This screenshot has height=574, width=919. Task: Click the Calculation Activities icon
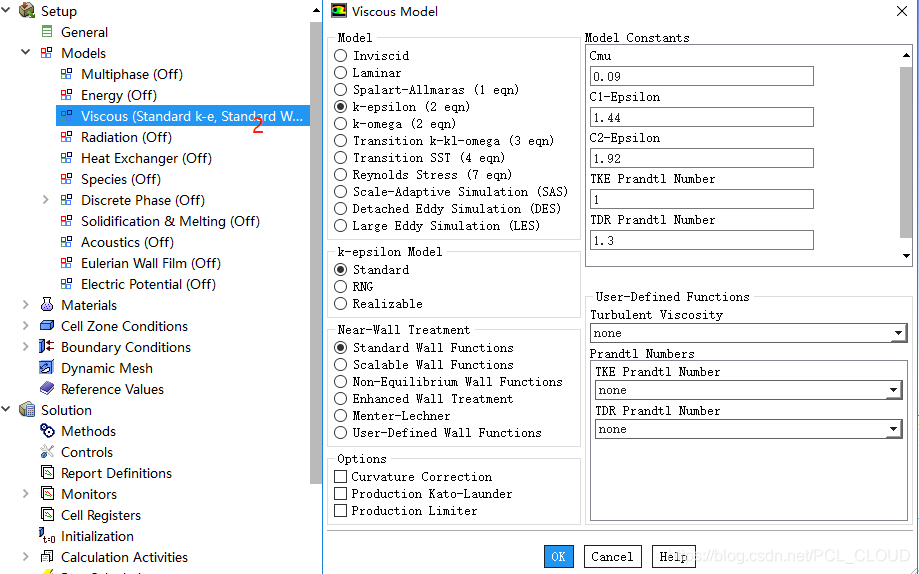pyautogui.click(x=47, y=556)
